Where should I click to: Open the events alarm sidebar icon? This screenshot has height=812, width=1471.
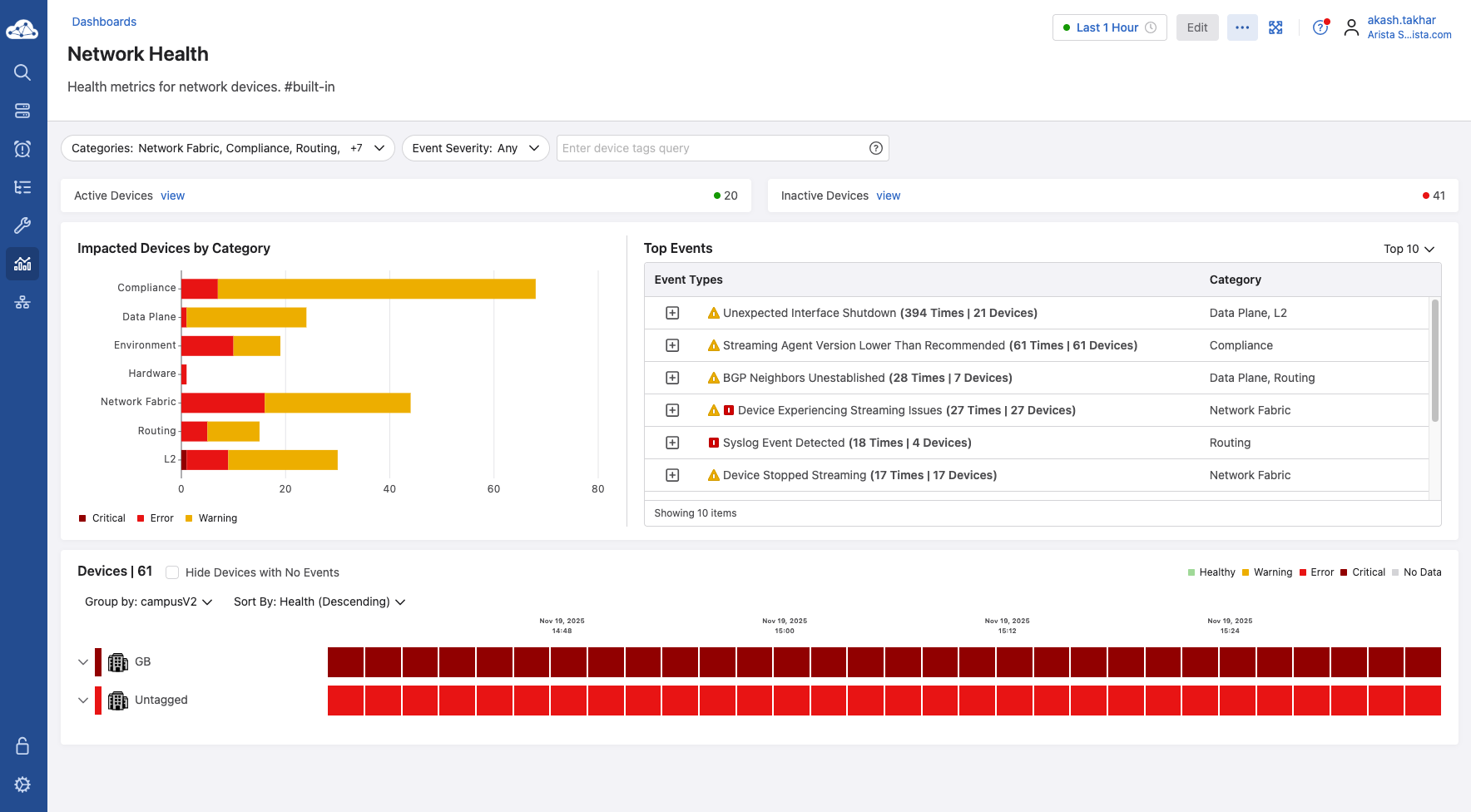22,149
